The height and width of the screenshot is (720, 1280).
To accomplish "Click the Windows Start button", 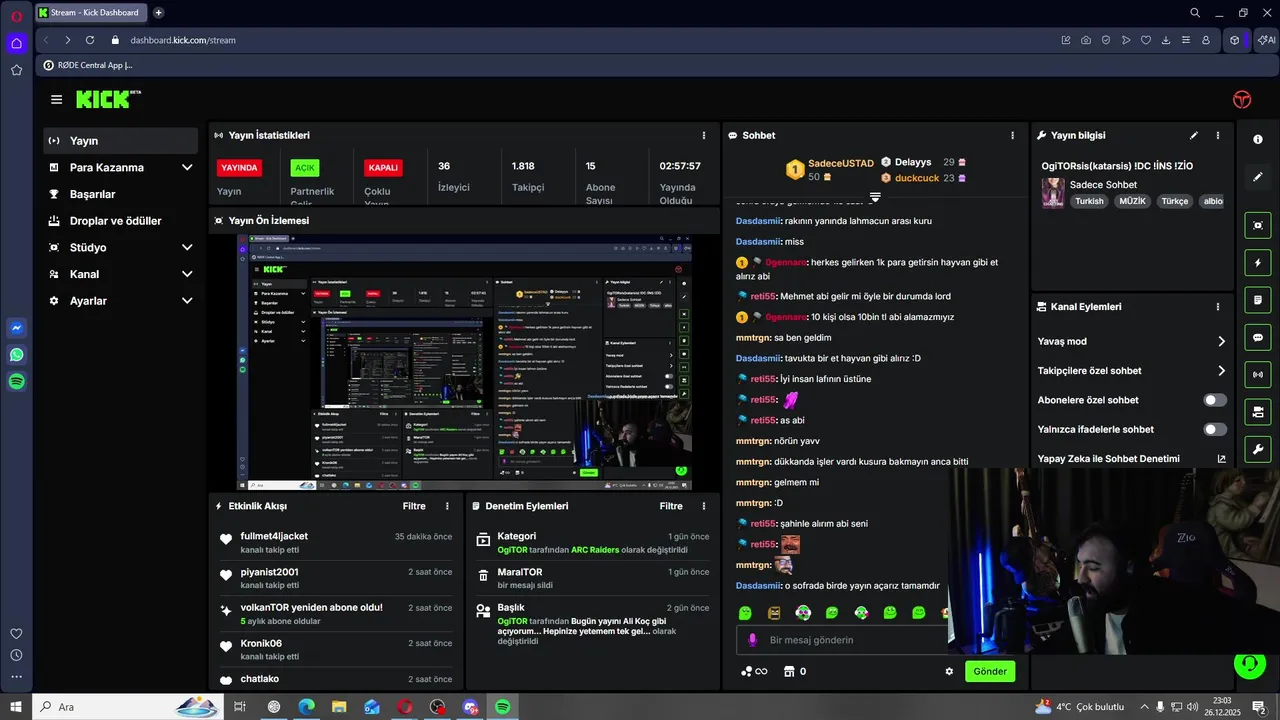I will (16, 707).
